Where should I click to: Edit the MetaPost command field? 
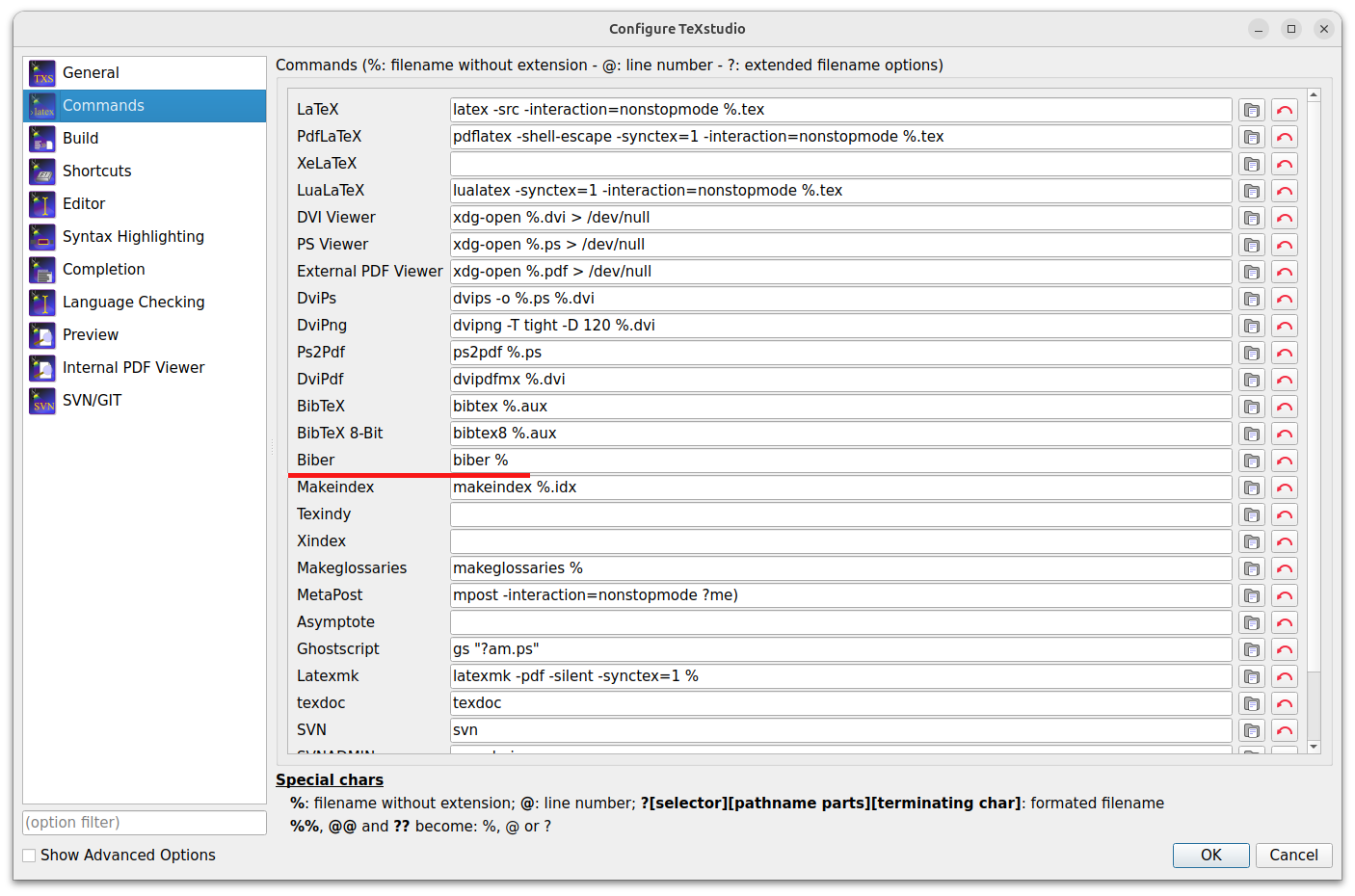coord(840,595)
